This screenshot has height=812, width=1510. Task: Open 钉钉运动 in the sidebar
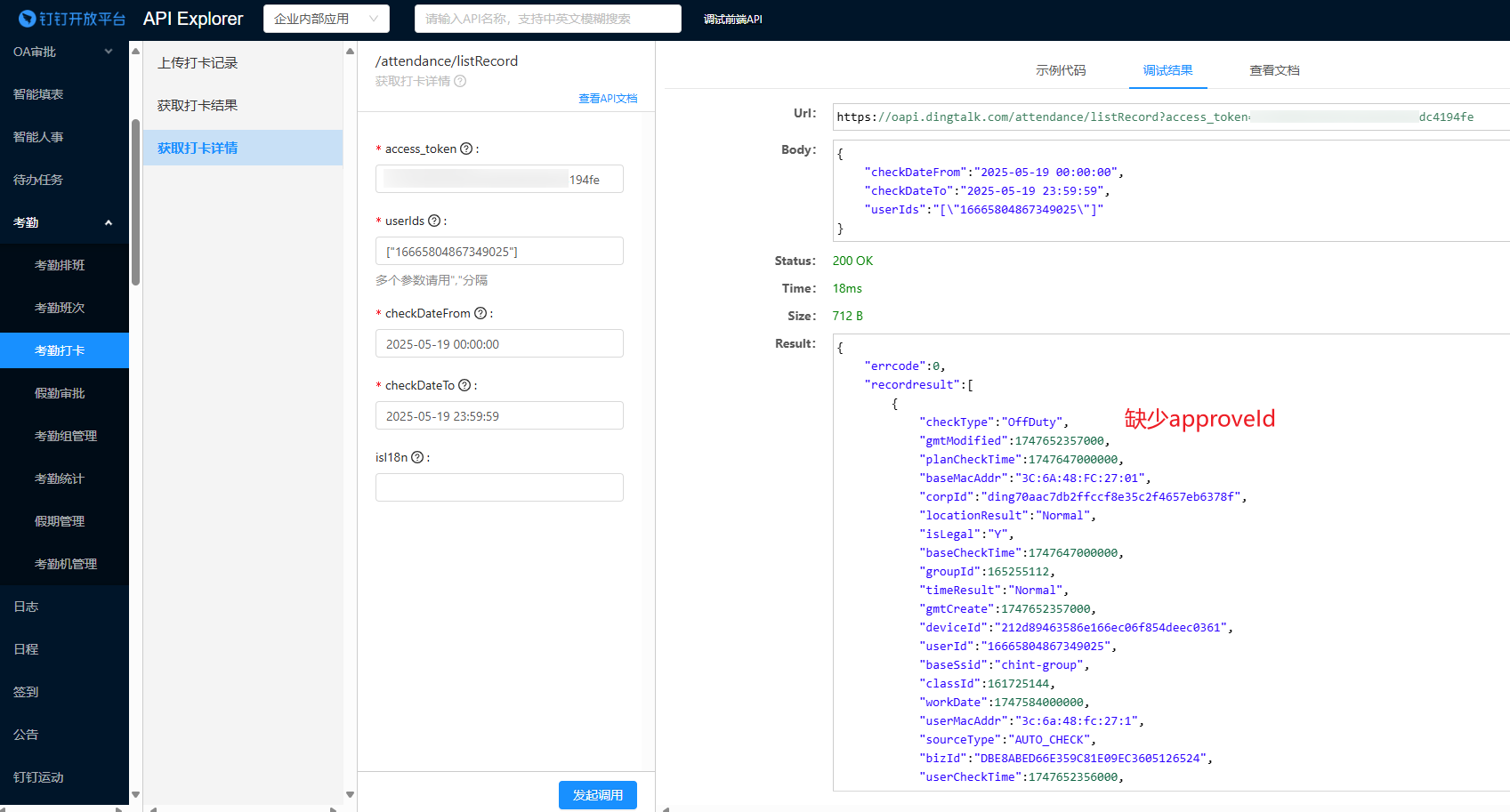(38, 777)
